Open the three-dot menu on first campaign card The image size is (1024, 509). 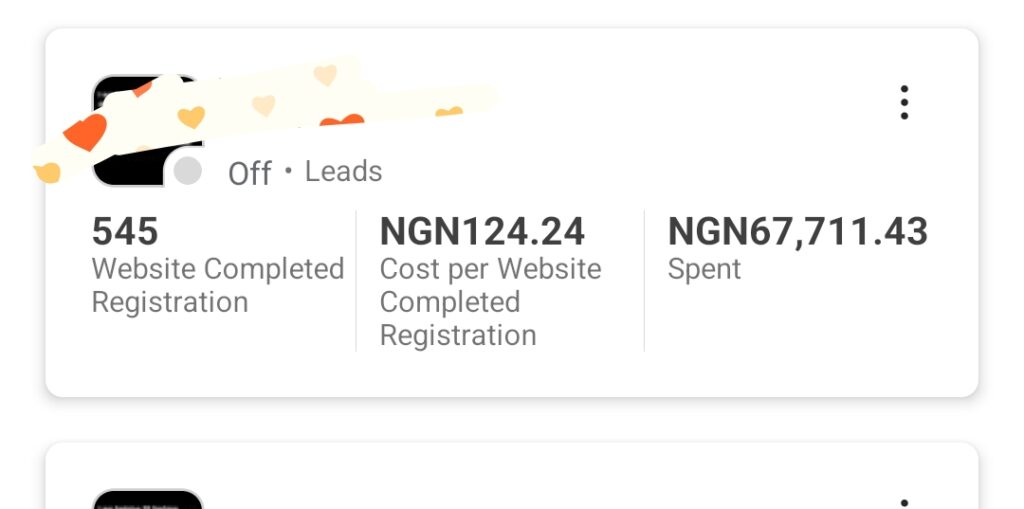click(904, 103)
